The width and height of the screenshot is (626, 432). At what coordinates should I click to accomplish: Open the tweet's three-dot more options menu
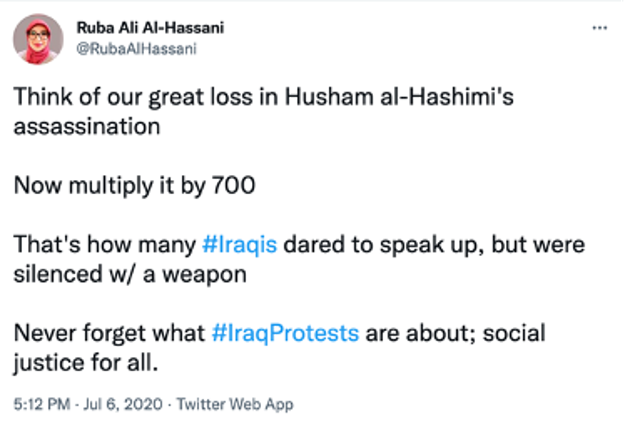coord(599,27)
